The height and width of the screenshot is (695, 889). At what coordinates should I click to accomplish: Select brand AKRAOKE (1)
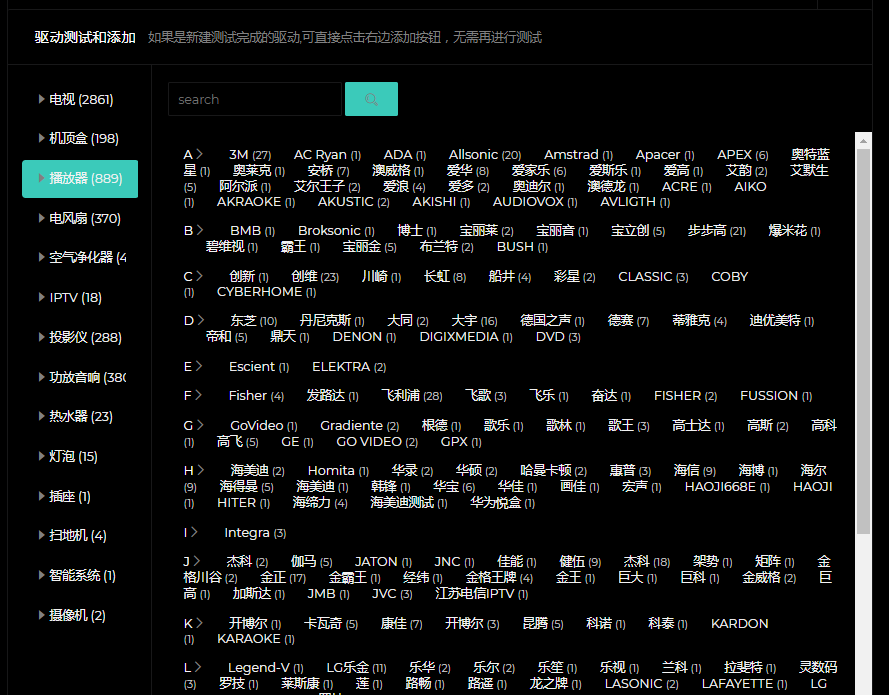tap(256, 202)
